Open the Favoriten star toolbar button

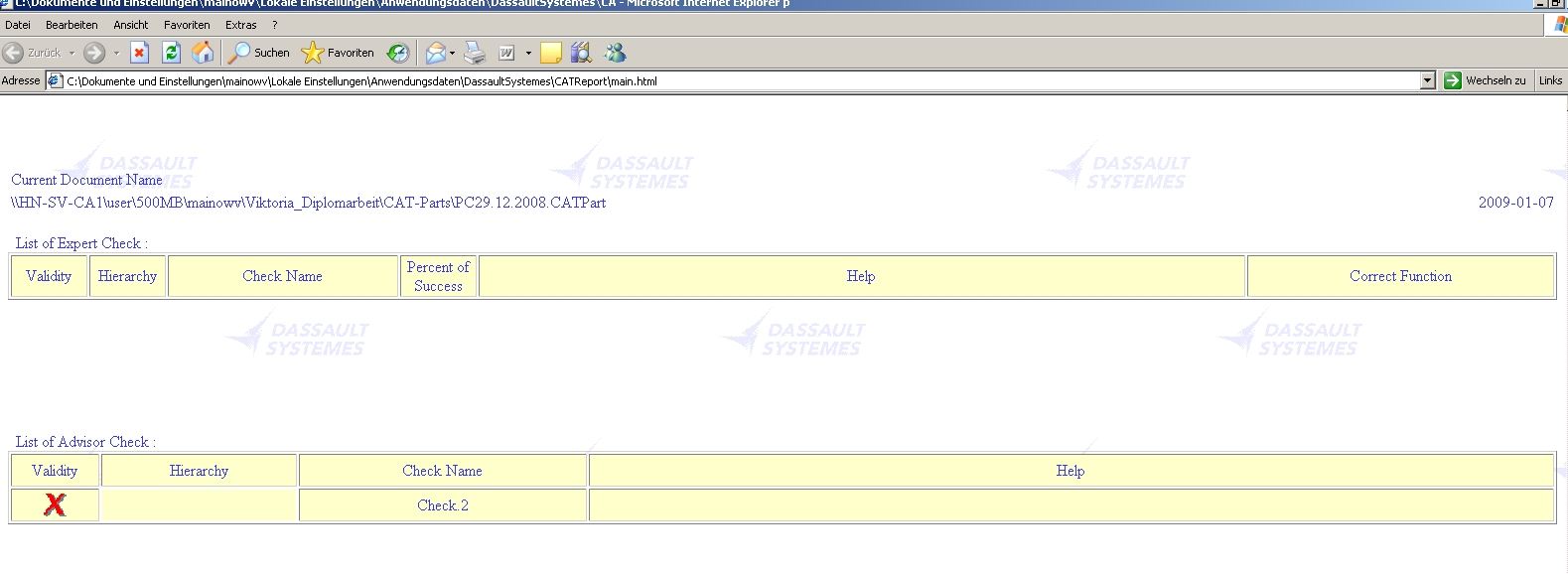coord(338,53)
